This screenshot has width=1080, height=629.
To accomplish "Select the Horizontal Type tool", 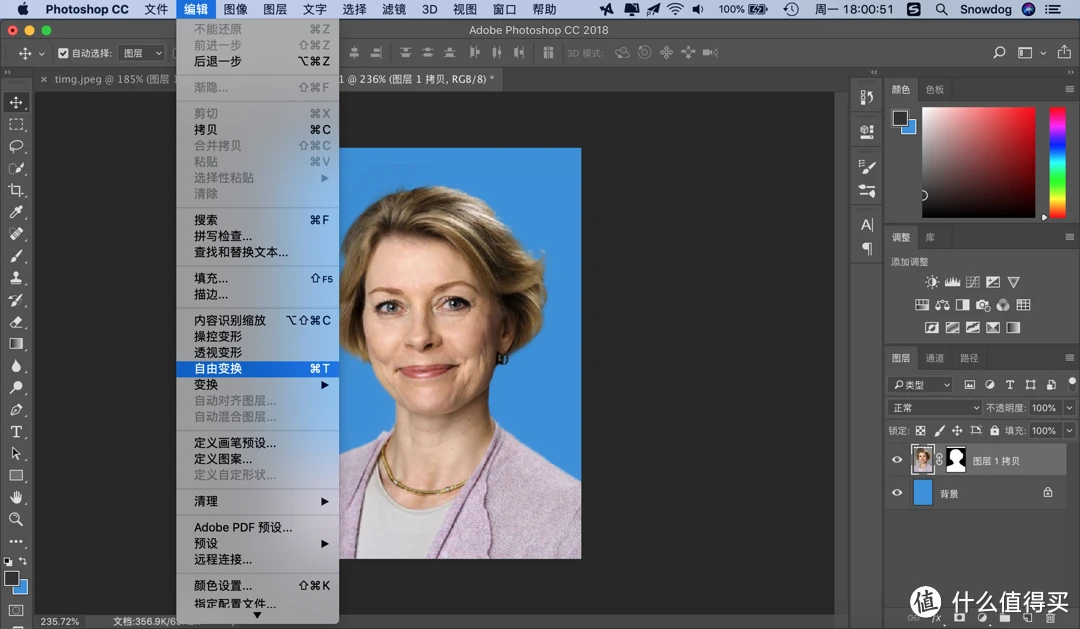I will point(16,432).
